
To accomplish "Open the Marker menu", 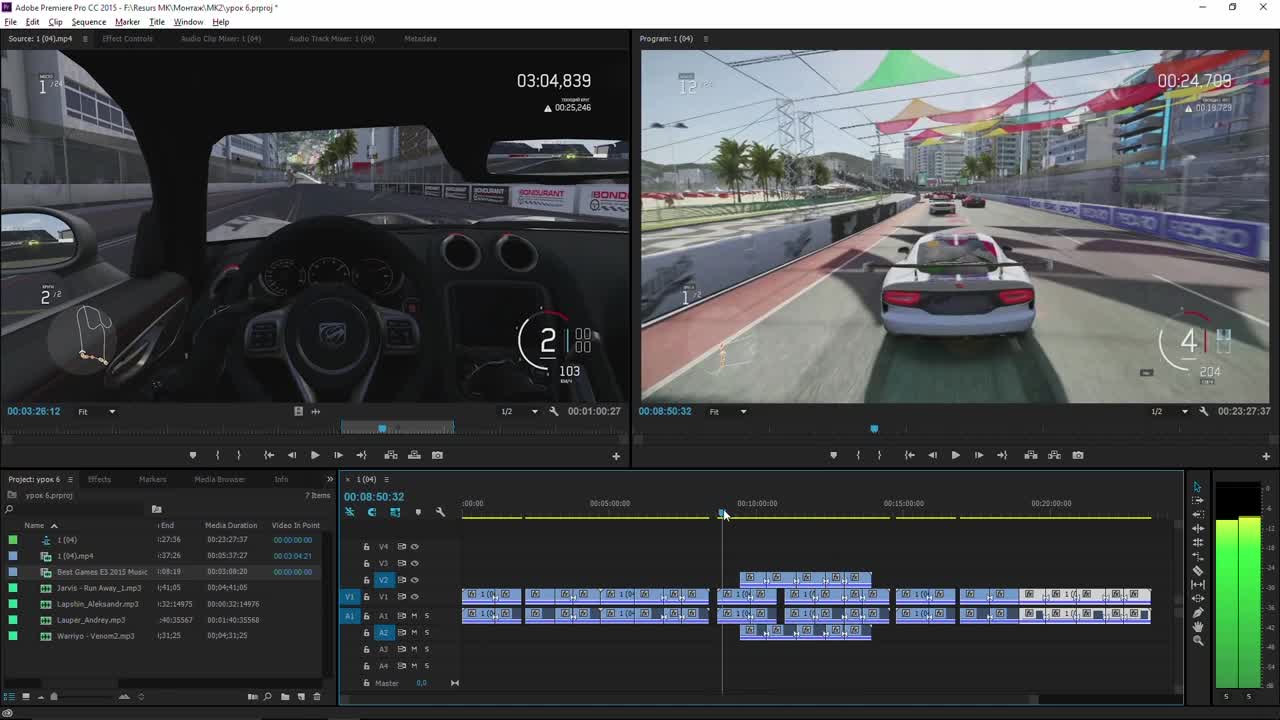I will click(127, 22).
